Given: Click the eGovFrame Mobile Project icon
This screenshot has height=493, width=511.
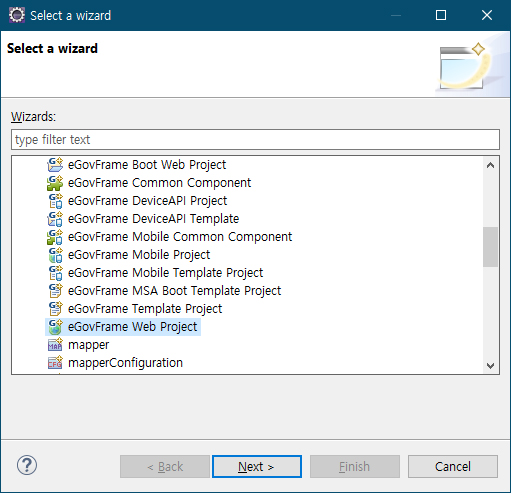Looking at the screenshot, I should [55, 255].
